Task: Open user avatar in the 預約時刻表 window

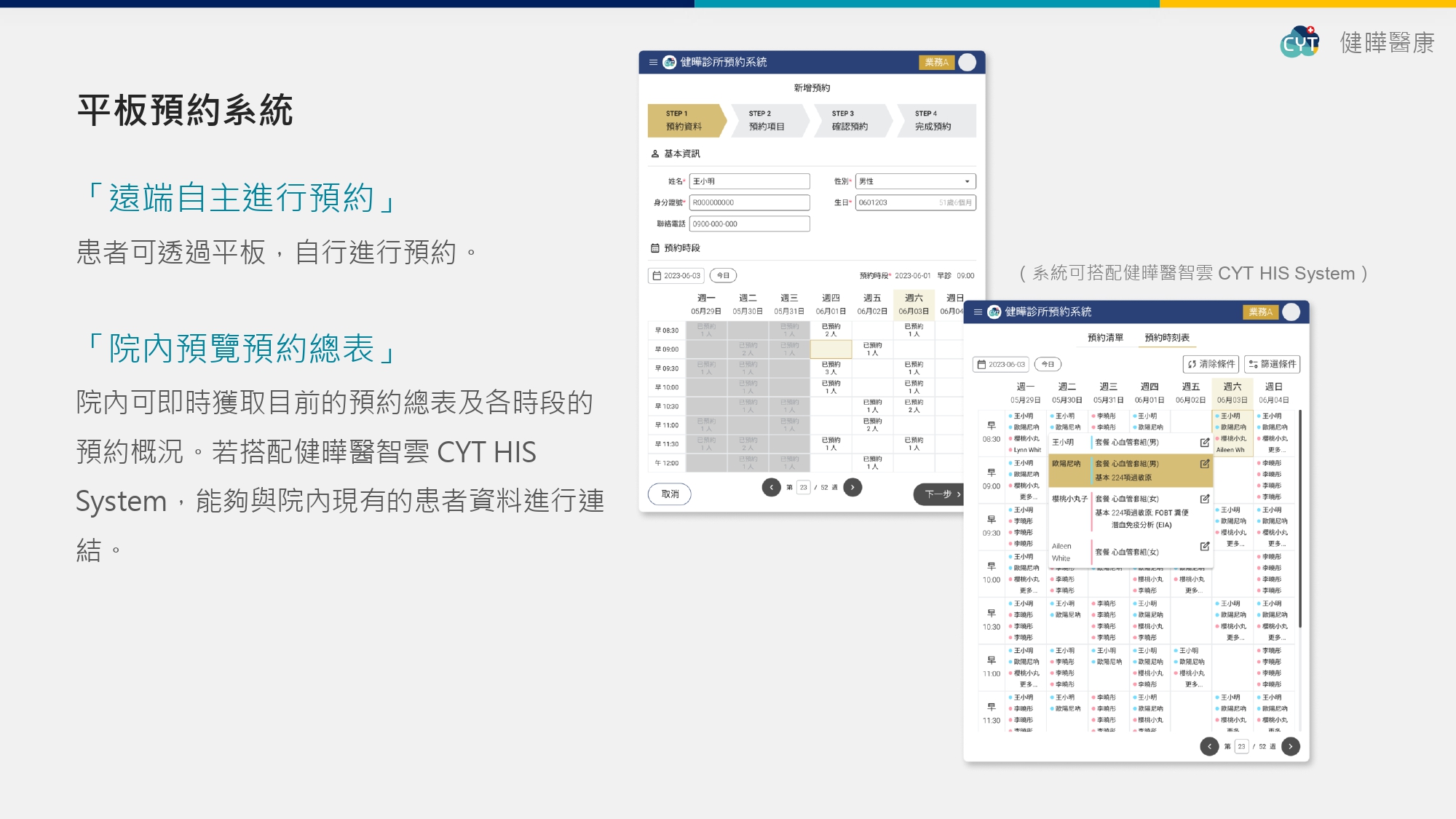Action: point(1291,312)
